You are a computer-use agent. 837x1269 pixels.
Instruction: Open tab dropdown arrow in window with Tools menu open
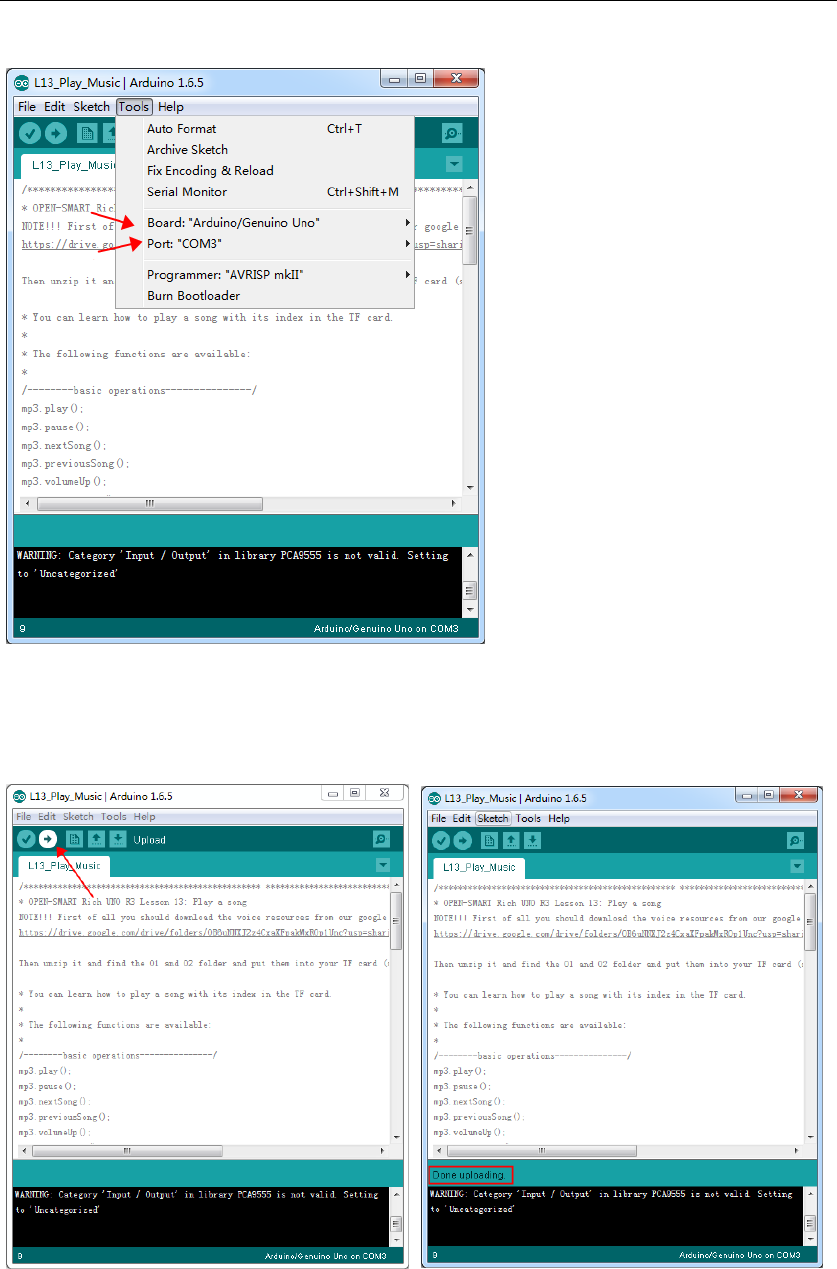(x=454, y=164)
